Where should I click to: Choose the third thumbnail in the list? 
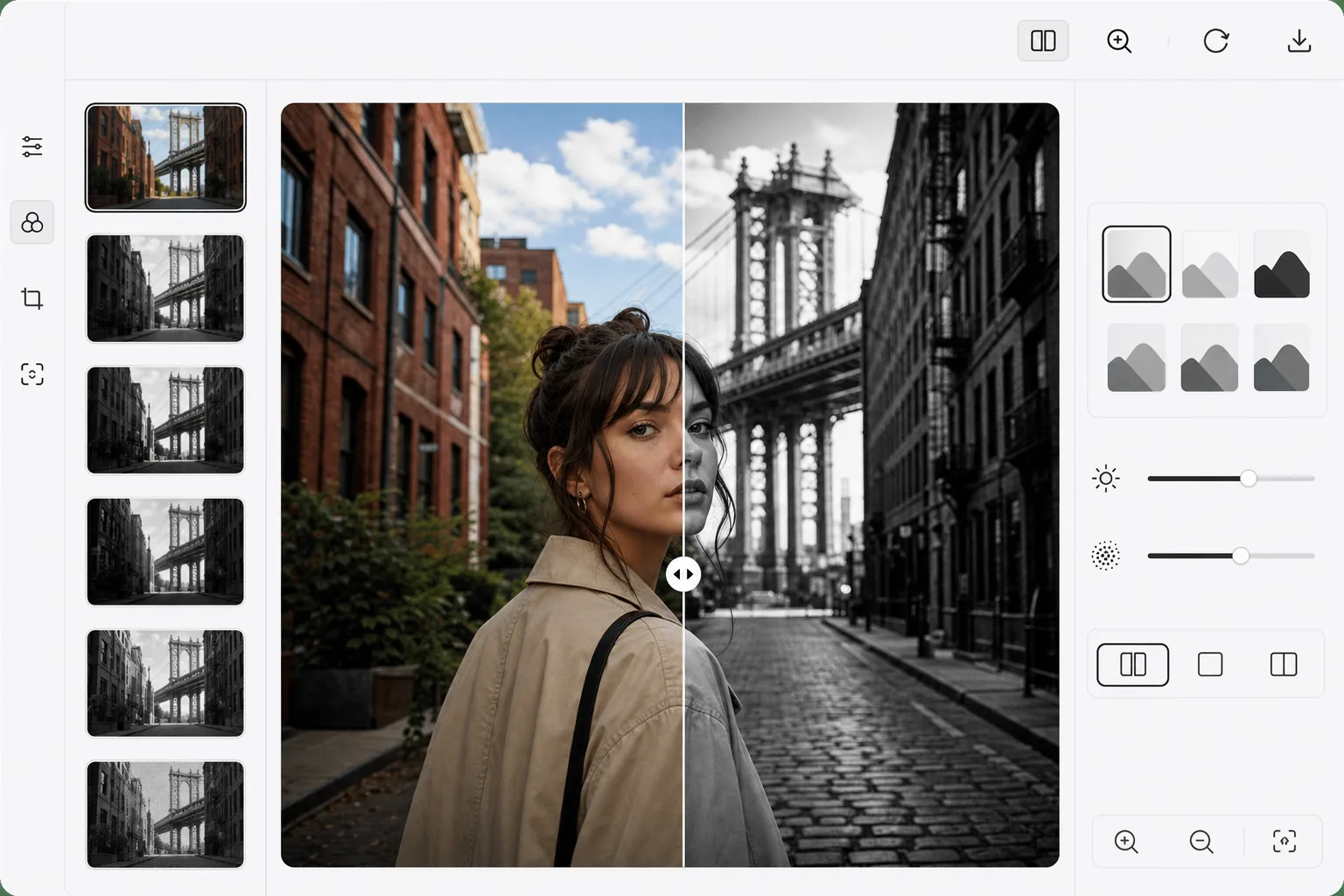click(x=165, y=420)
